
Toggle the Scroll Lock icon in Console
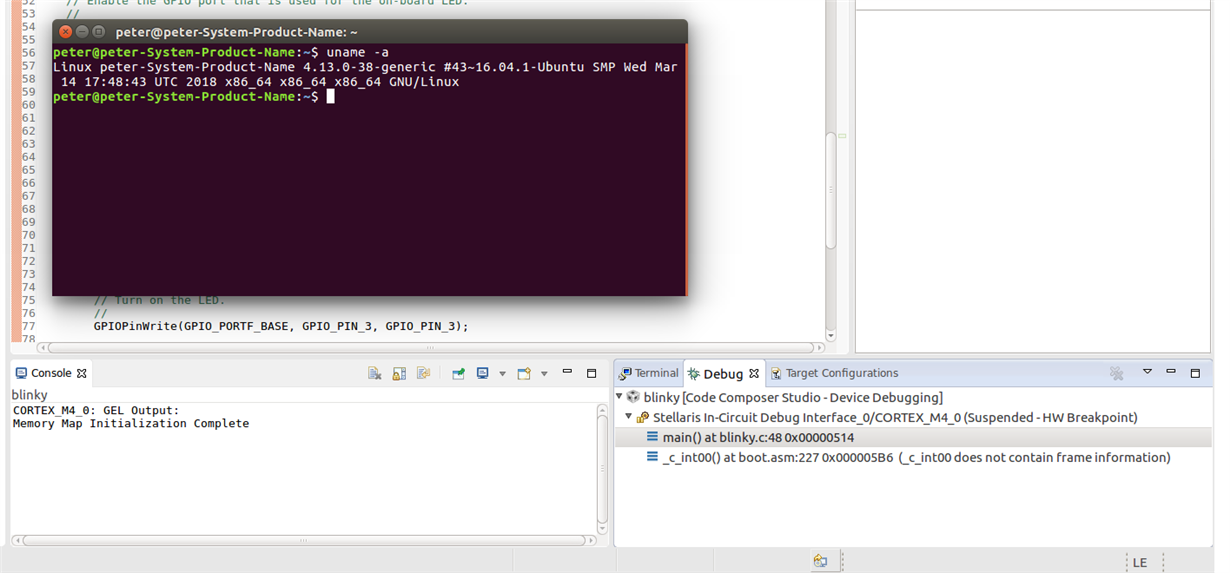399,374
